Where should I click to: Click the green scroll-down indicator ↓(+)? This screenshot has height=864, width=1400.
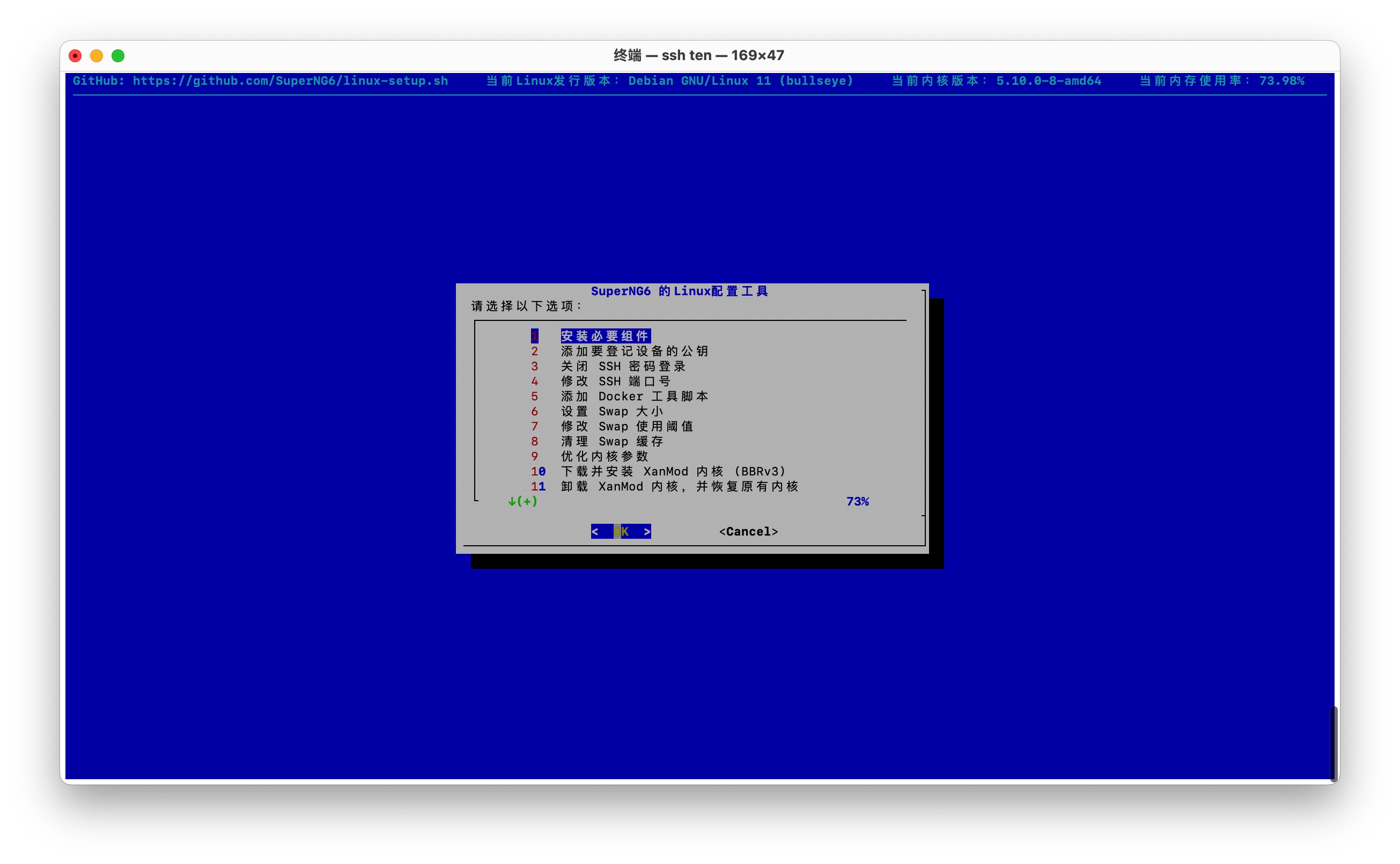point(522,501)
